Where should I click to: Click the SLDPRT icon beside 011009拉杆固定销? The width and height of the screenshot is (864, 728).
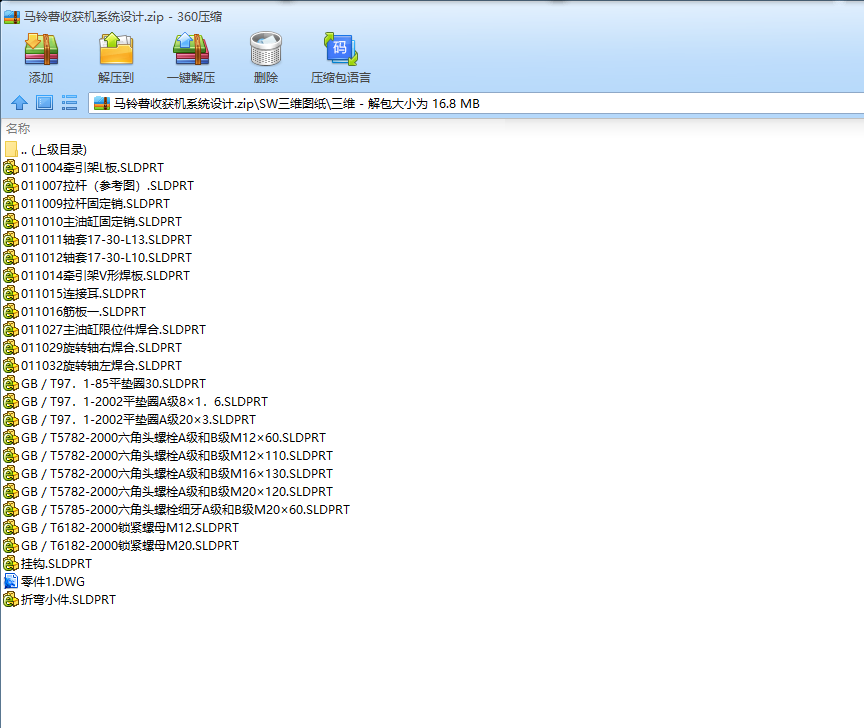coord(11,203)
